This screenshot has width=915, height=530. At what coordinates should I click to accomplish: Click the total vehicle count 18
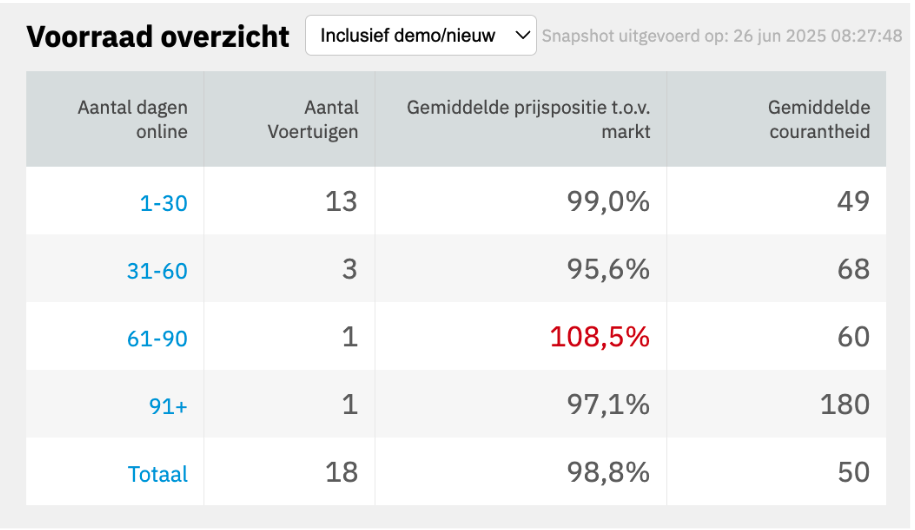point(341,472)
